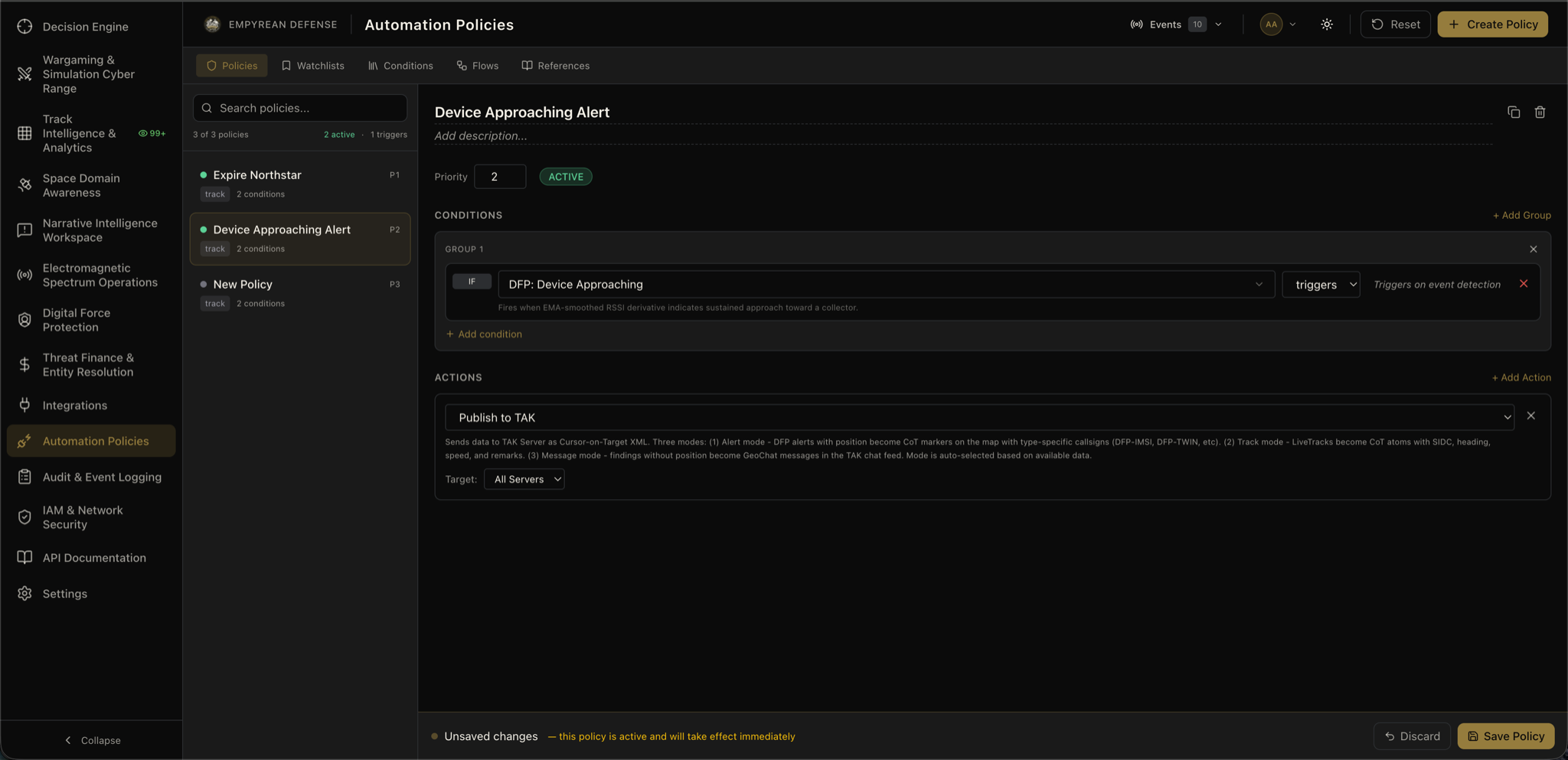Open the AA user avatar menu
Viewport: 1568px width, 760px height.
click(1271, 24)
